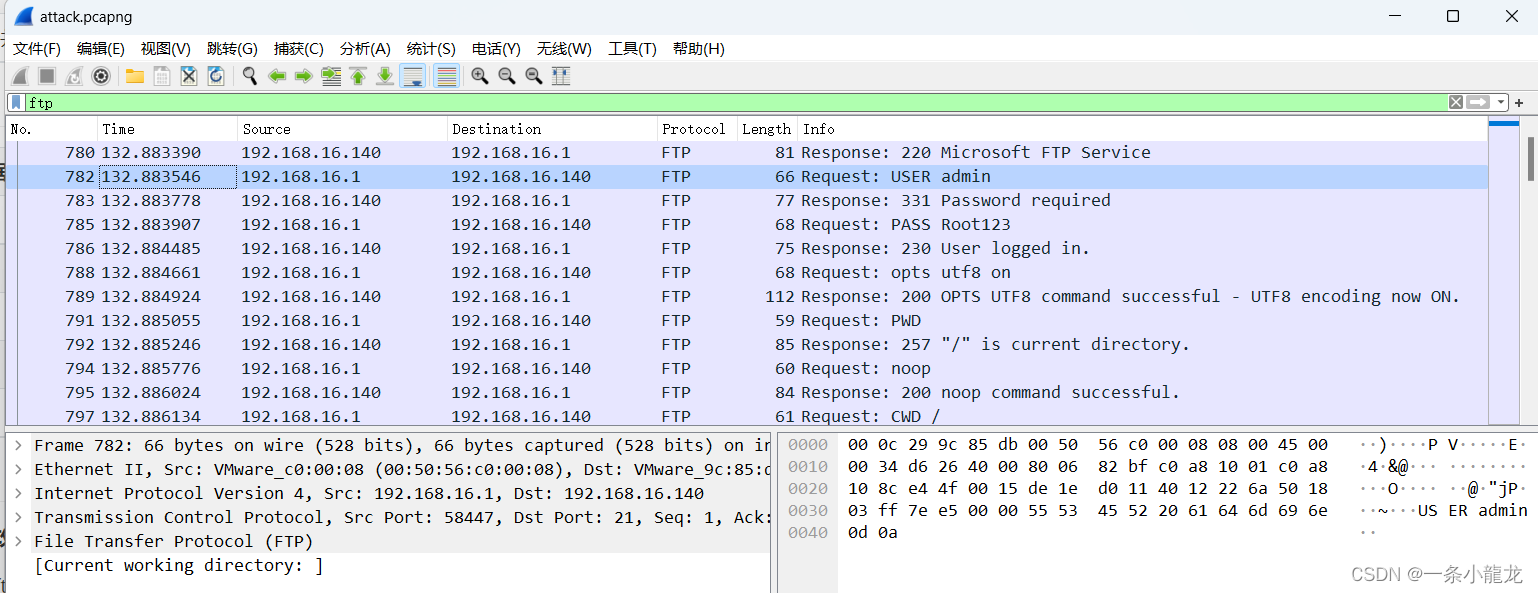
Task: Go back with the green left arrow
Action: point(277,76)
